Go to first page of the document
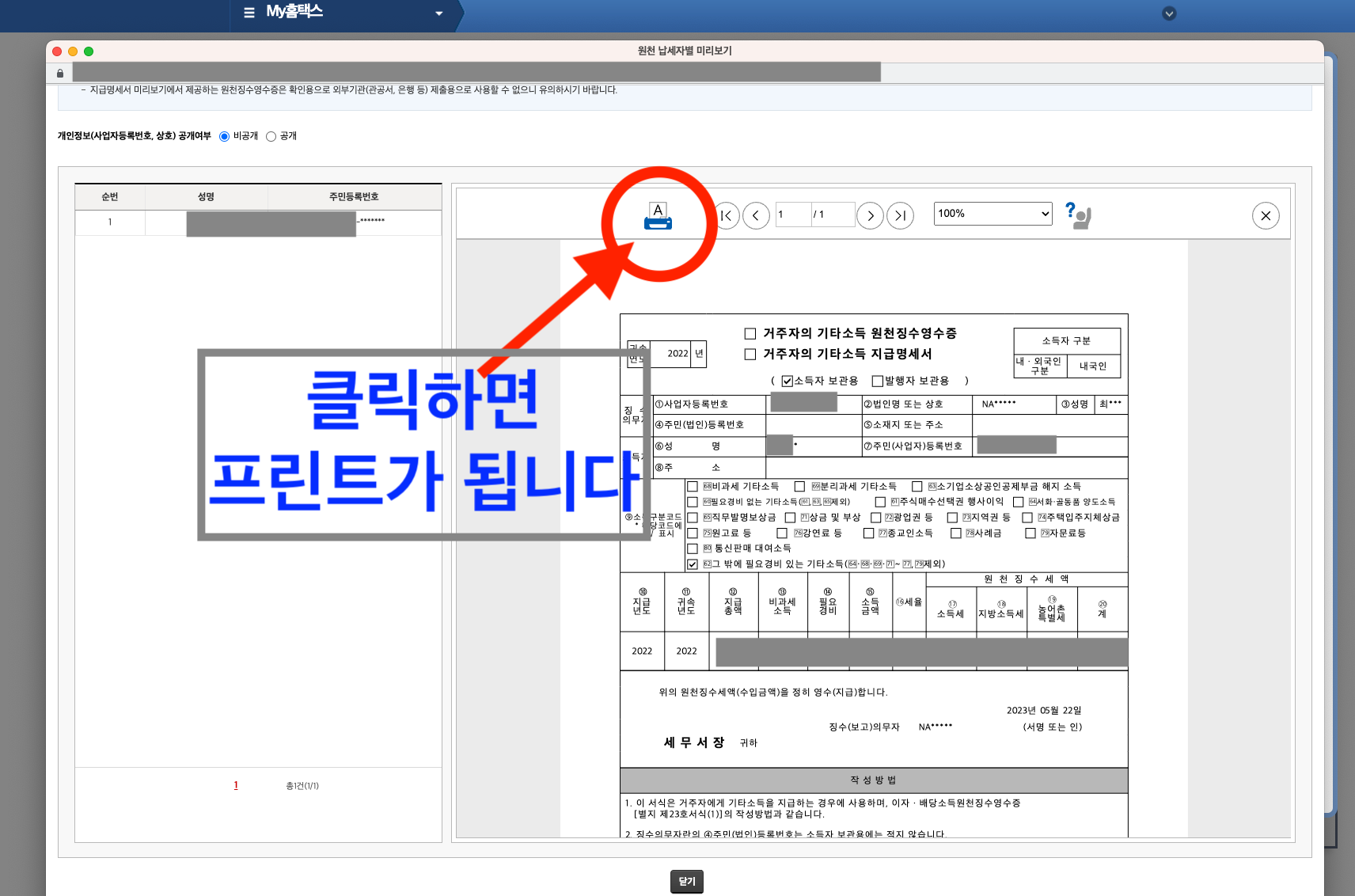 point(726,215)
